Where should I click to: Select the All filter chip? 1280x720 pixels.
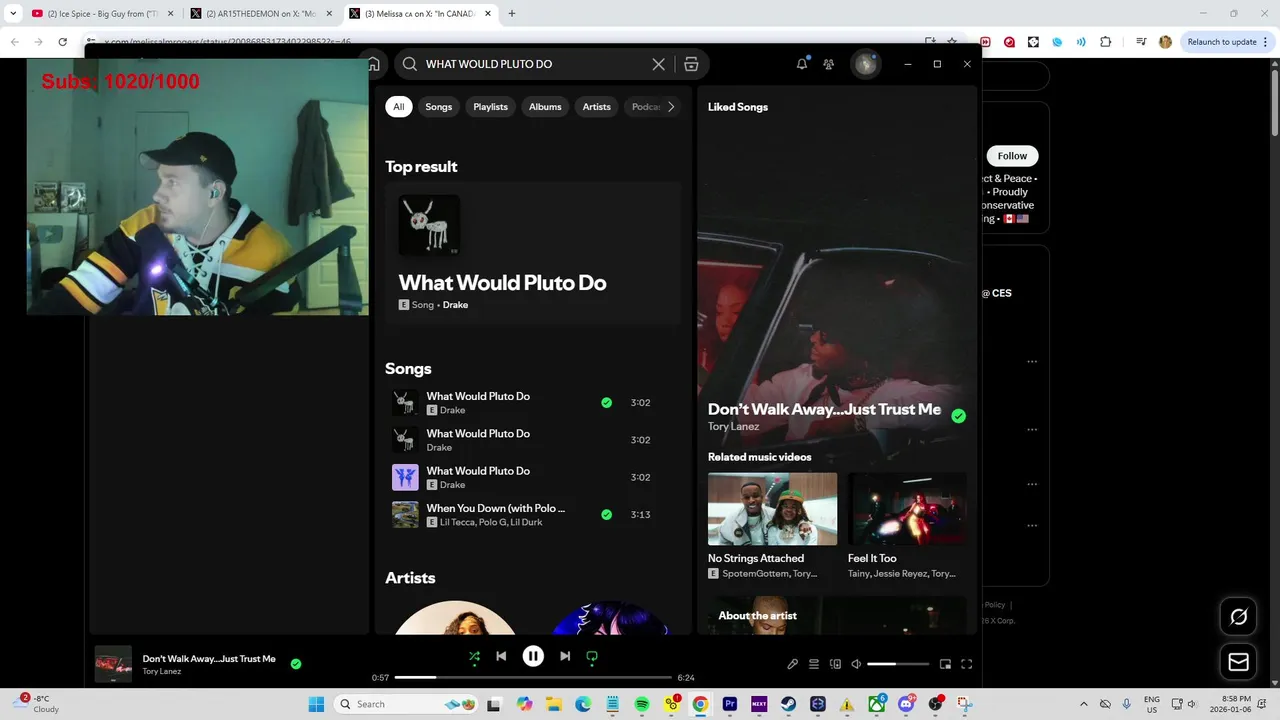(399, 107)
